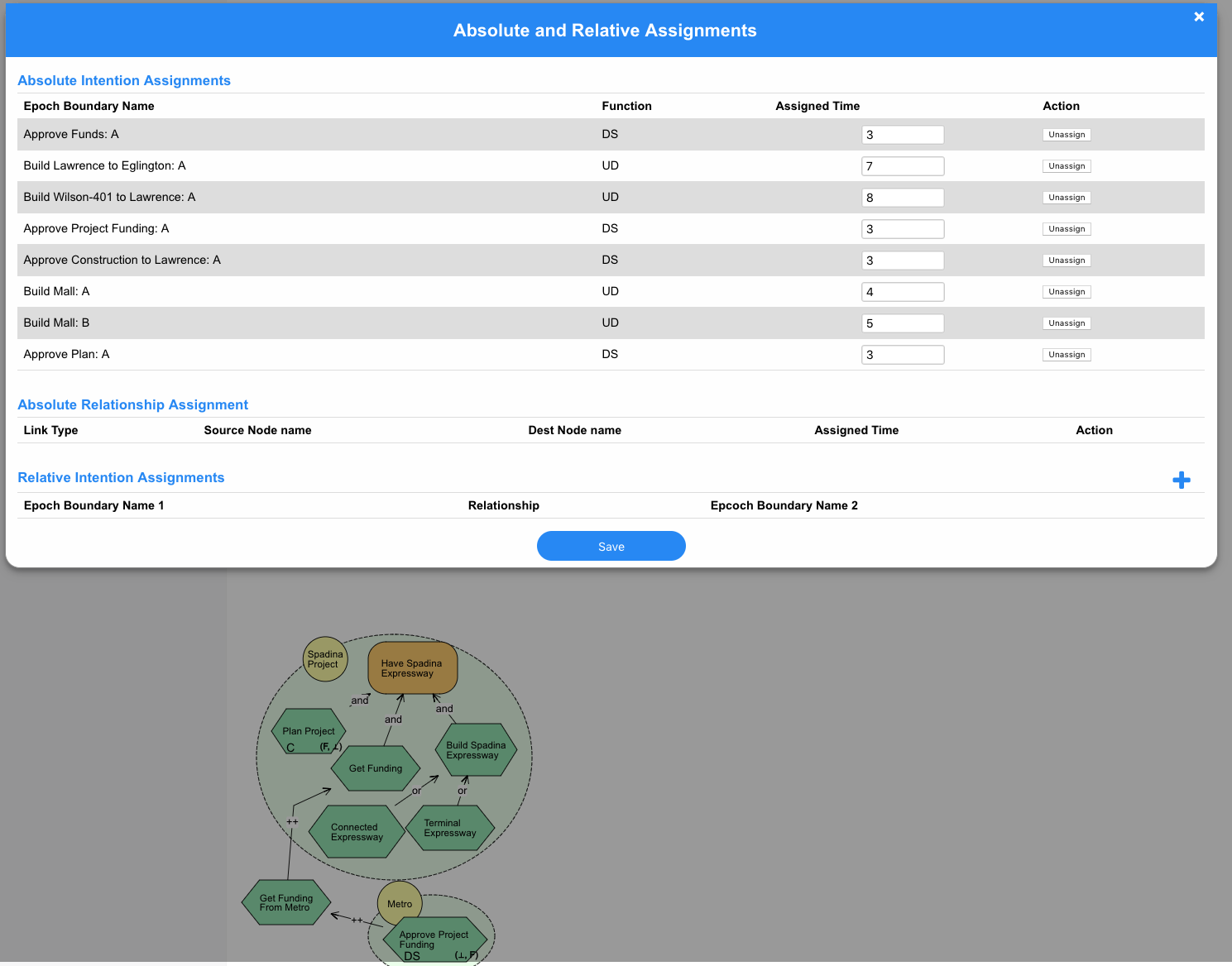Select the Have Spadina Expressway goal node
Screen dimensions: 1232x966
(412, 668)
